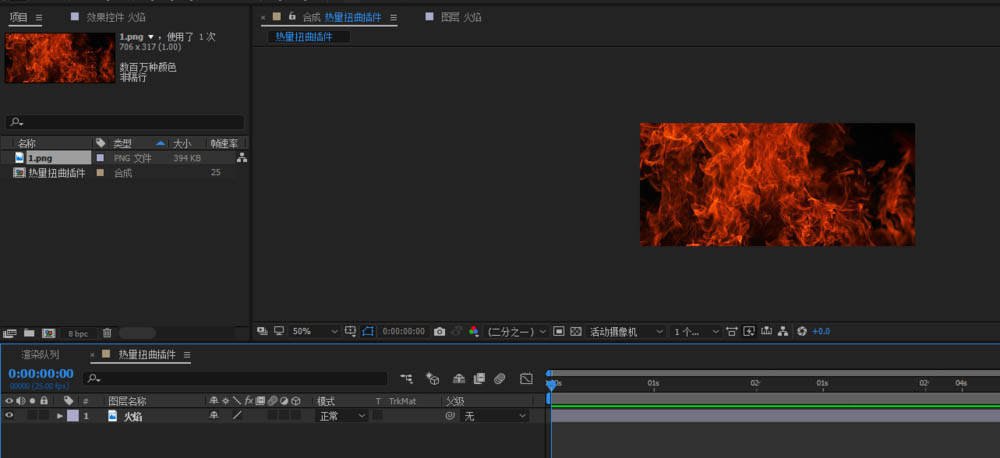Sort Project items by 类型 column
This screenshot has height=458, width=1000.
pyautogui.click(x=122, y=144)
